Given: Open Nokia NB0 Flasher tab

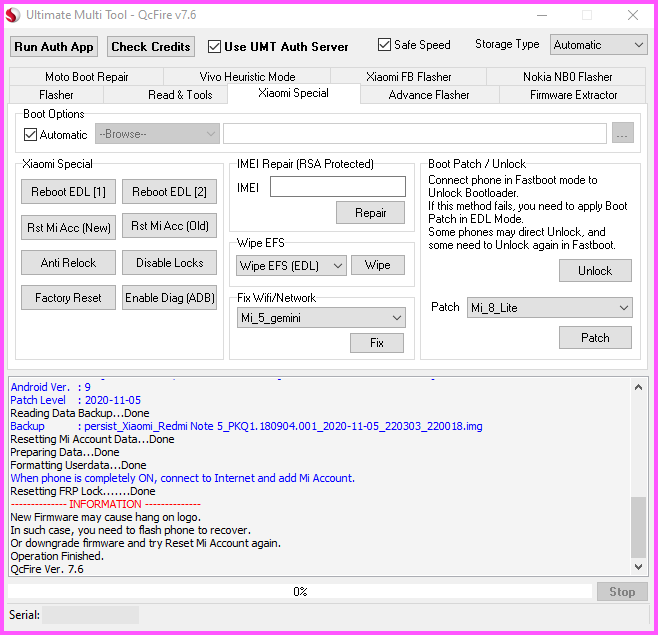Looking at the screenshot, I should click(567, 77).
